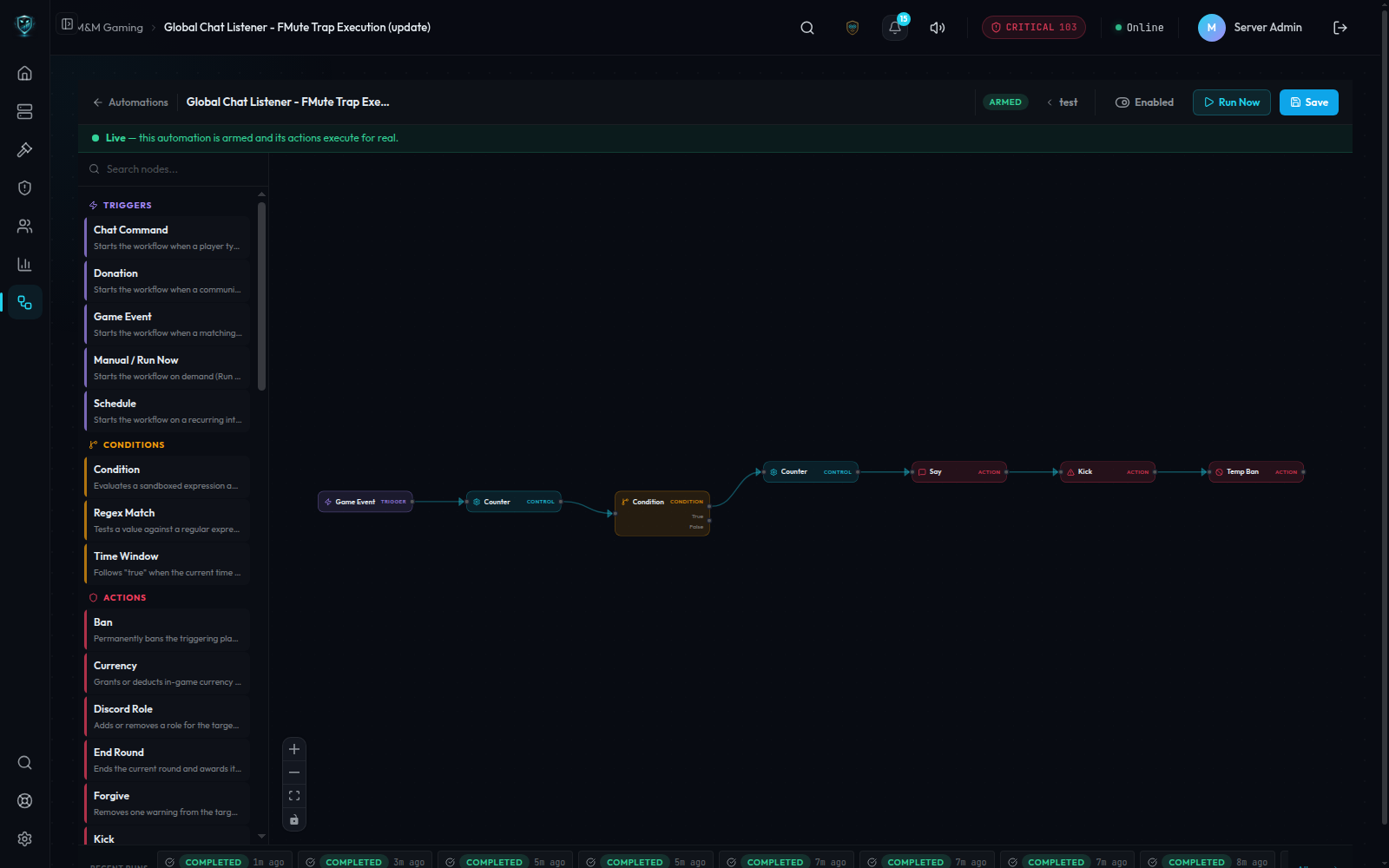Open the COMPLETED run from 1m ago
Image resolution: width=1389 pixels, height=868 pixels.
[x=225, y=861]
